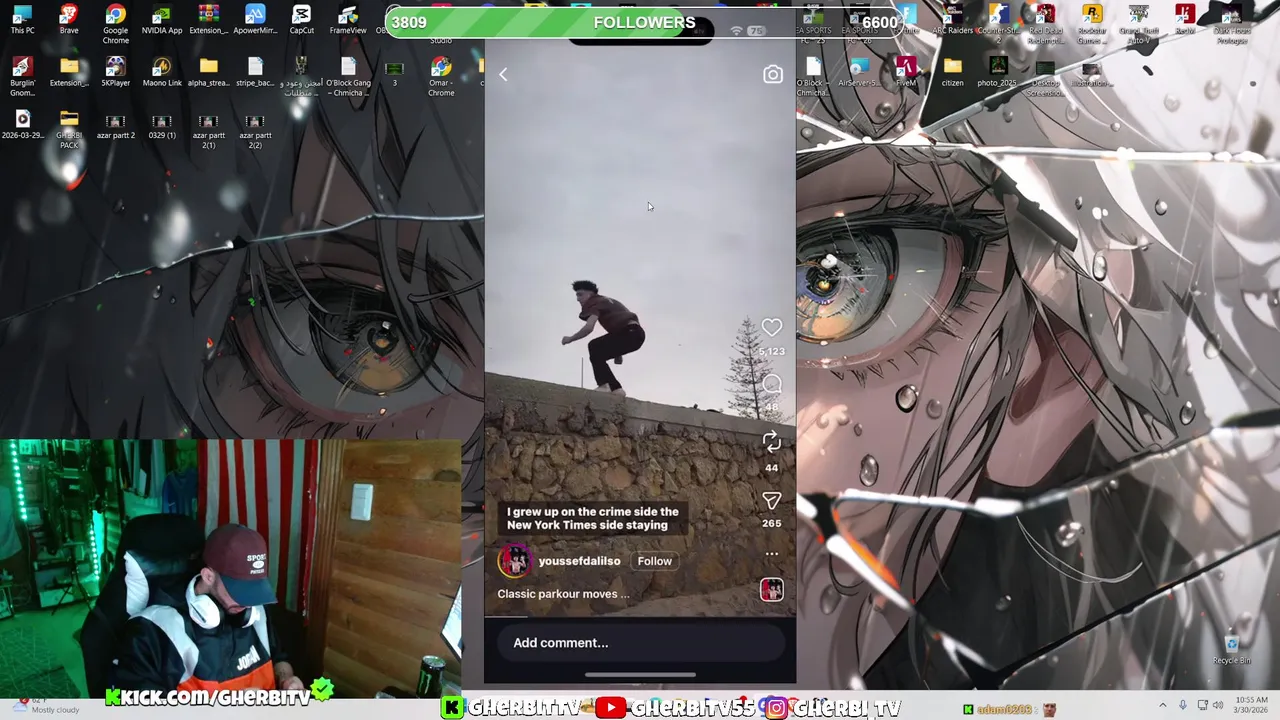Open stripe_bac... file icon
This screenshot has width=1280, height=720.
point(255,72)
